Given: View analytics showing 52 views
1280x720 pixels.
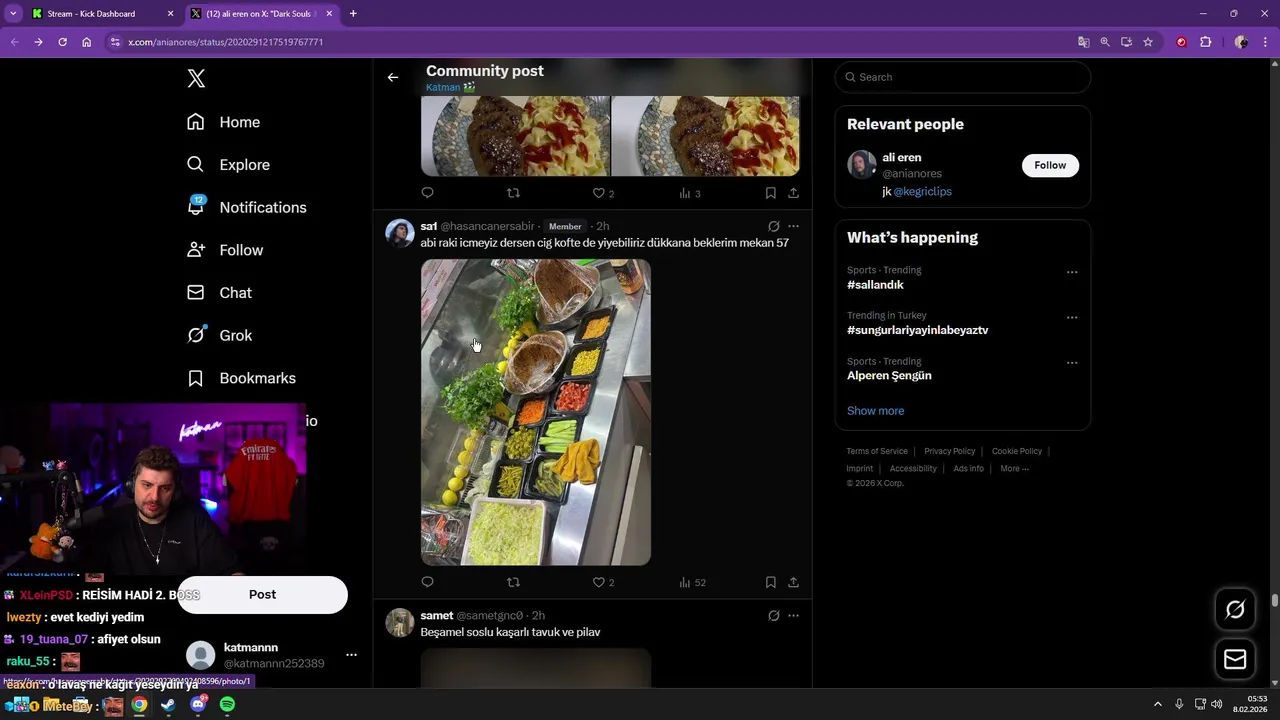Looking at the screenshot, I should (x=692, y=582).
